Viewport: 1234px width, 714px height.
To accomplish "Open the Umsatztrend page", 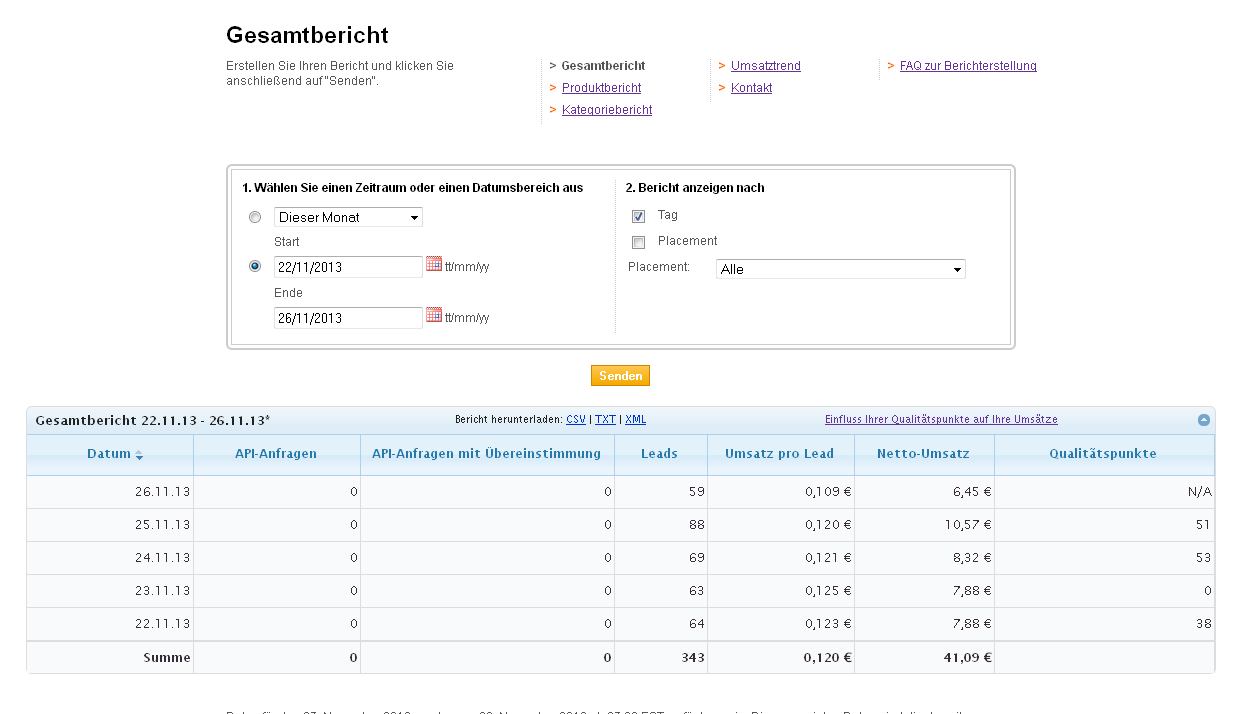I will pos(765,66).
